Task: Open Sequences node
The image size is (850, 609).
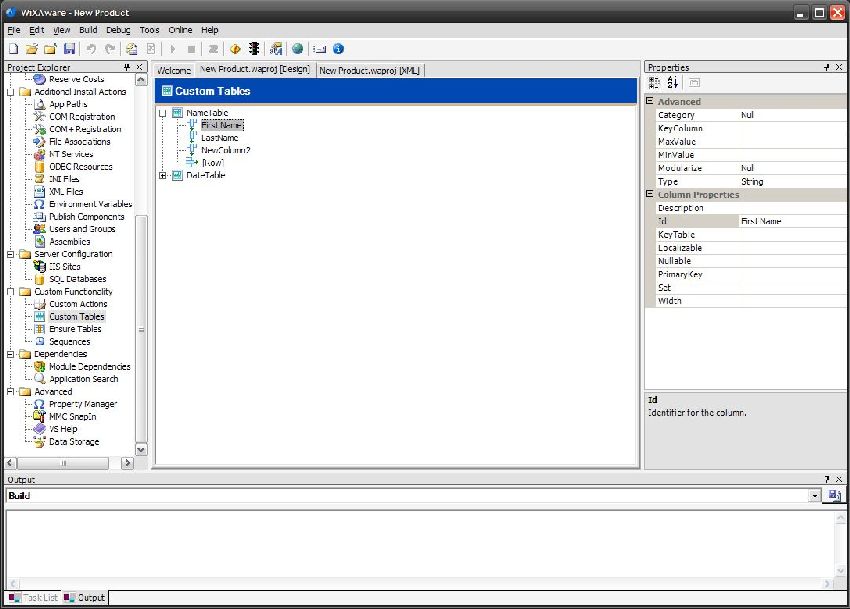Action: (69, 342)
